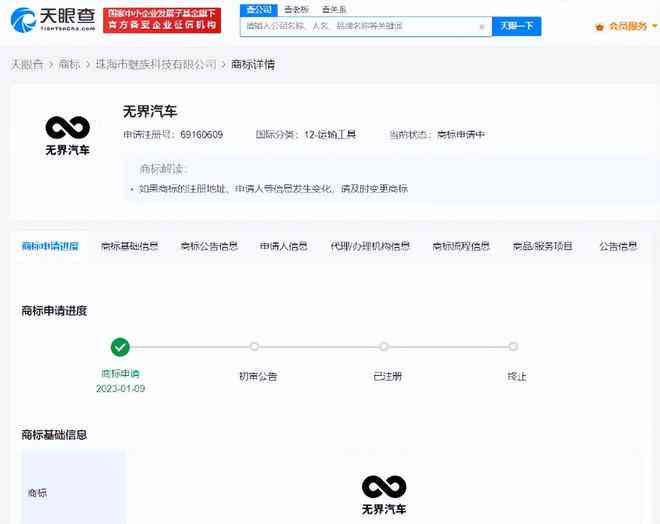This screenshot has height=524, width=660.
Task: Open the 会员服务 dropdown menu
Action: [632, 27]
